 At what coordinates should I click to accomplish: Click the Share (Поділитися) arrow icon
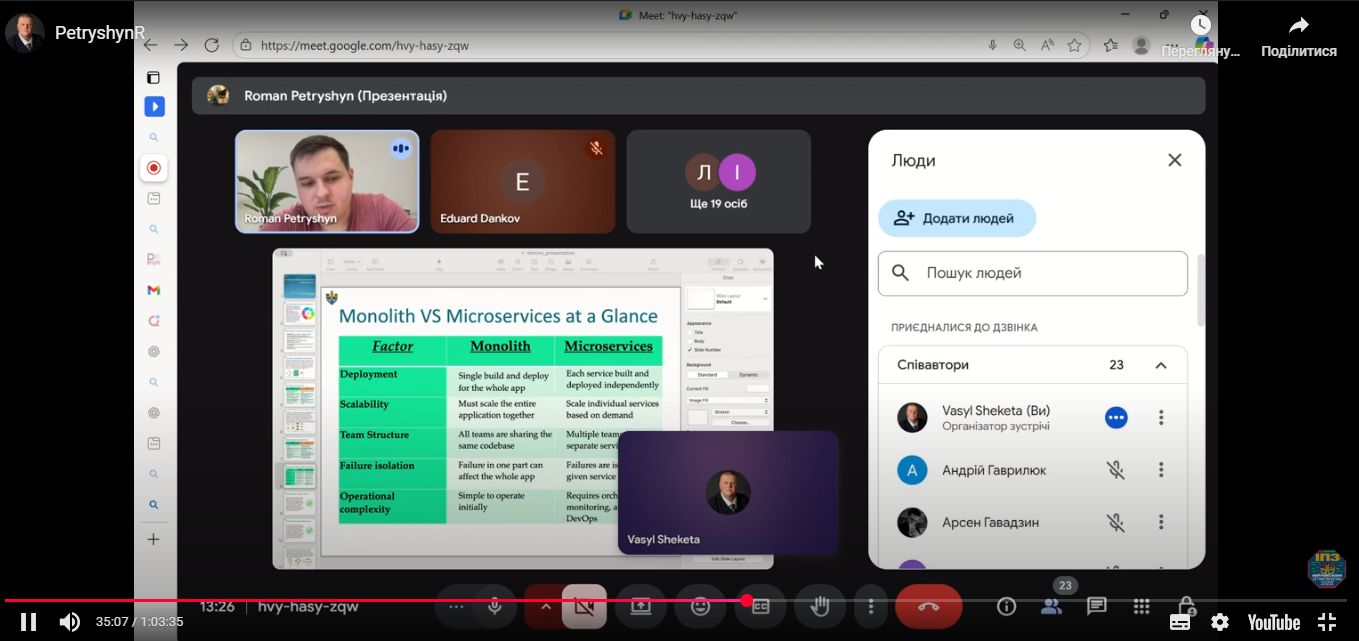pyautogui.click(x=1298, y=27)
